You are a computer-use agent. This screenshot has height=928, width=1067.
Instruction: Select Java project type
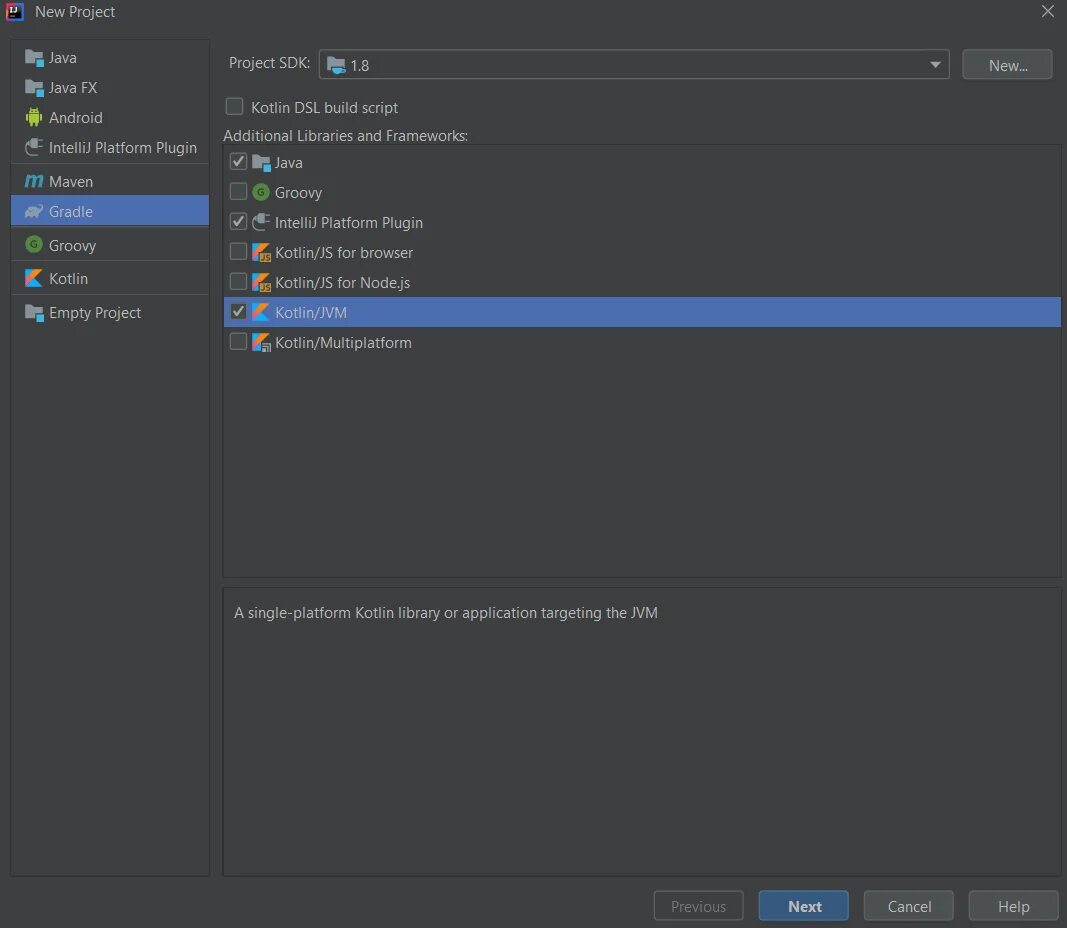point(110,58)
